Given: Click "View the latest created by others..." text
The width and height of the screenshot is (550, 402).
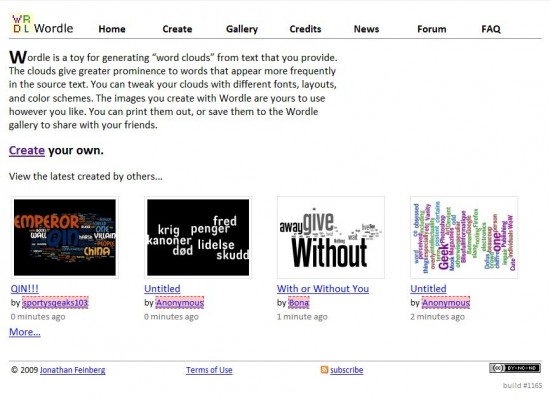Looking at the screenshot, I should (86, 176).
